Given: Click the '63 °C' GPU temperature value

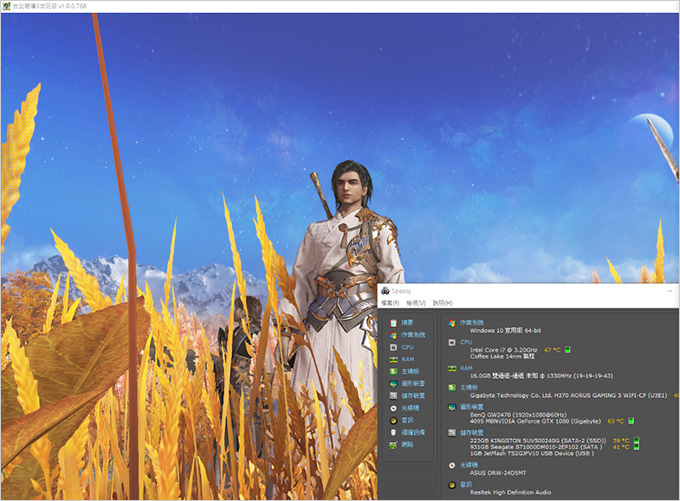Looking at the screenshot, I should coord(615,421).
